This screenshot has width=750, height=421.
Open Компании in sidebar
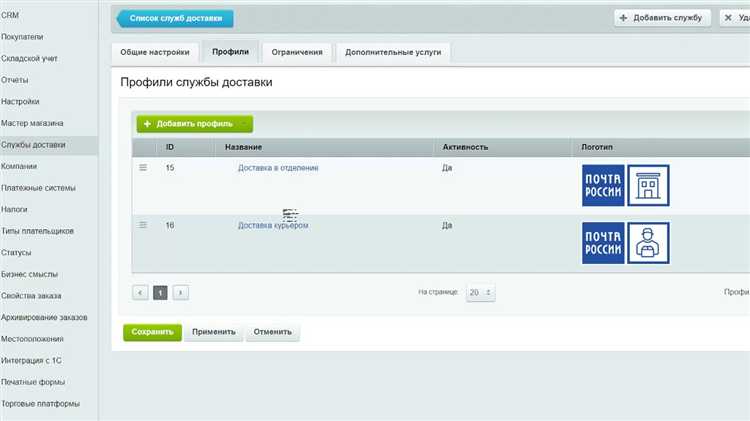click(19, 166)
